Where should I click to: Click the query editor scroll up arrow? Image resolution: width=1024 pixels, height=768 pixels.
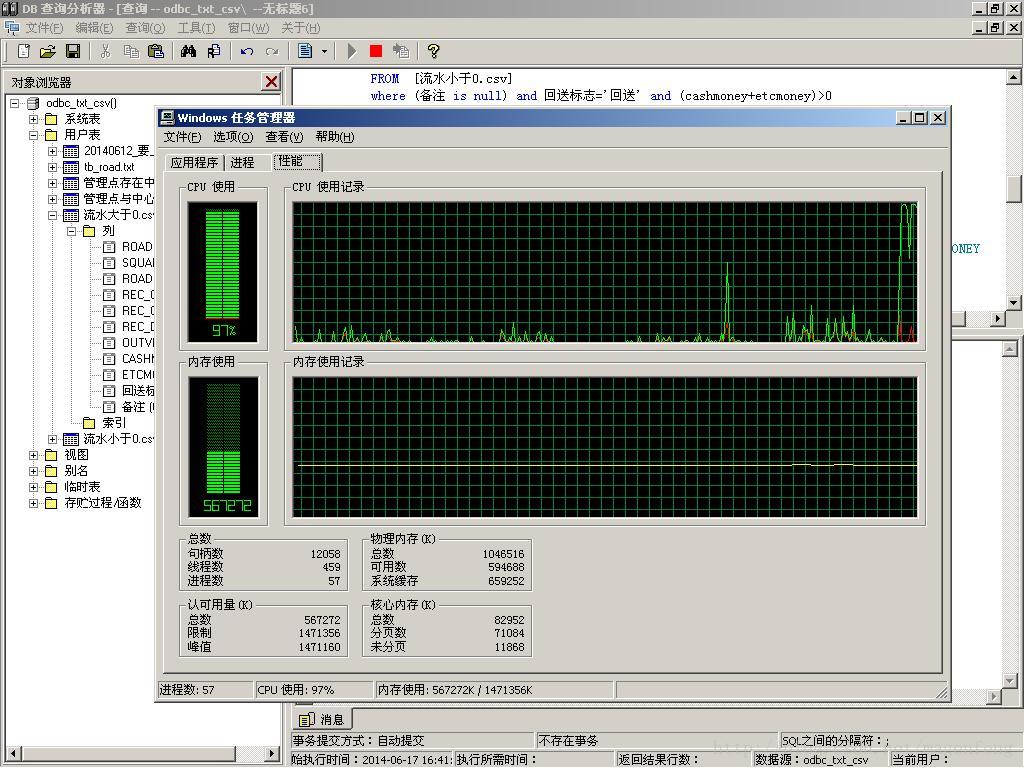coord(1014,77)
